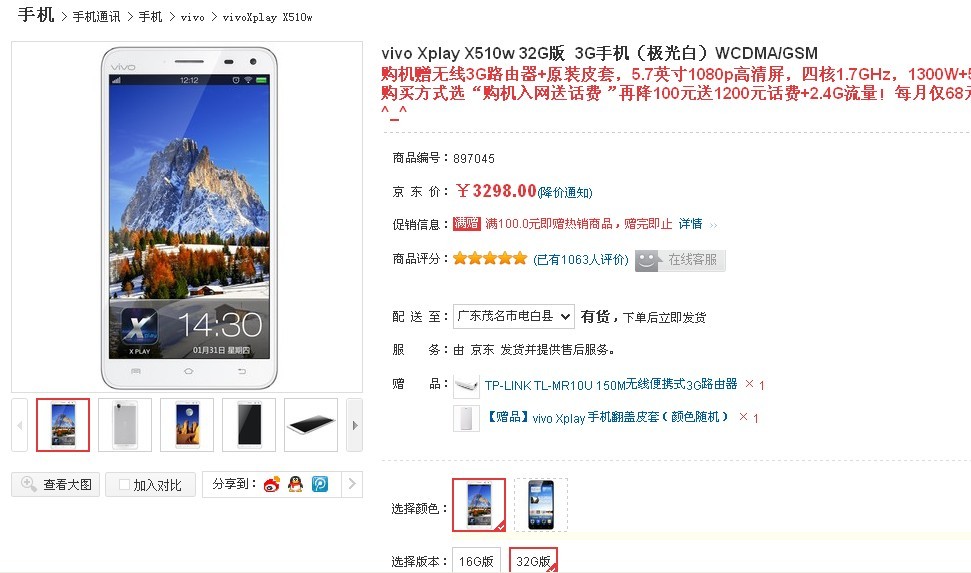The width and height of the screenshot is (971, 573).
Task: Expand more share options arrow
Action: (352, 484)
